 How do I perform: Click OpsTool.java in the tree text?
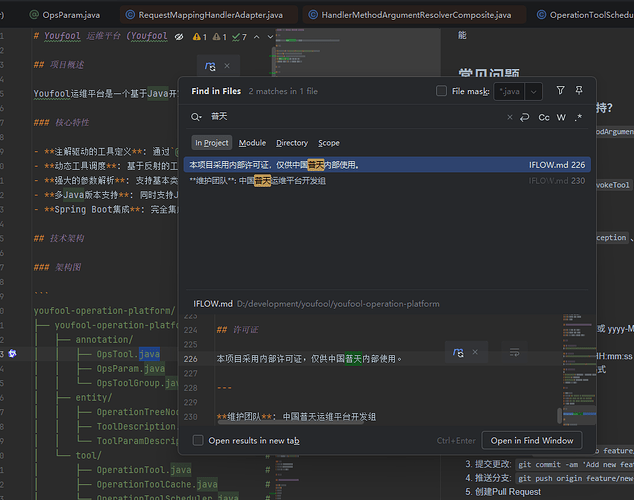tap(128, 354)
